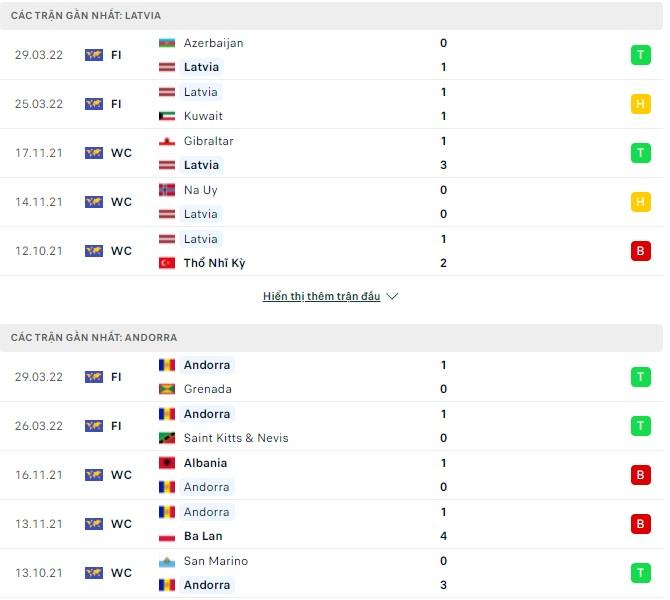
Task: Open the 'Hiển thị thêm trận đấu' link
Action: pos(321,297)
